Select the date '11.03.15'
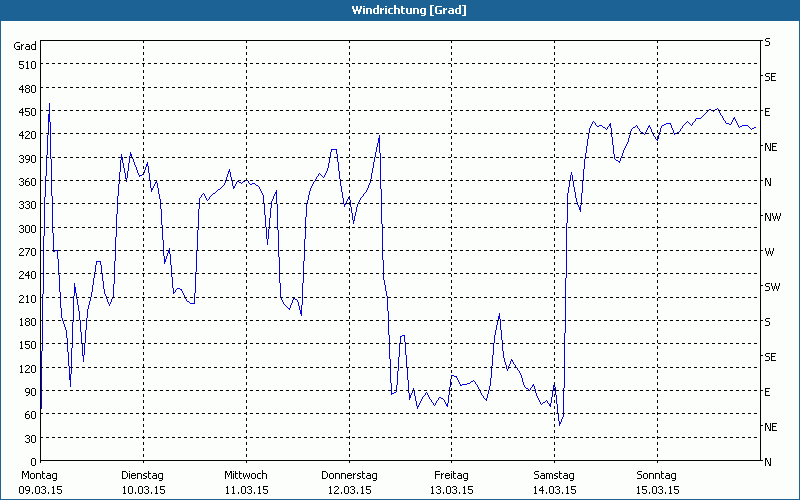Screen dimensions: 800x500 point(246,490)
